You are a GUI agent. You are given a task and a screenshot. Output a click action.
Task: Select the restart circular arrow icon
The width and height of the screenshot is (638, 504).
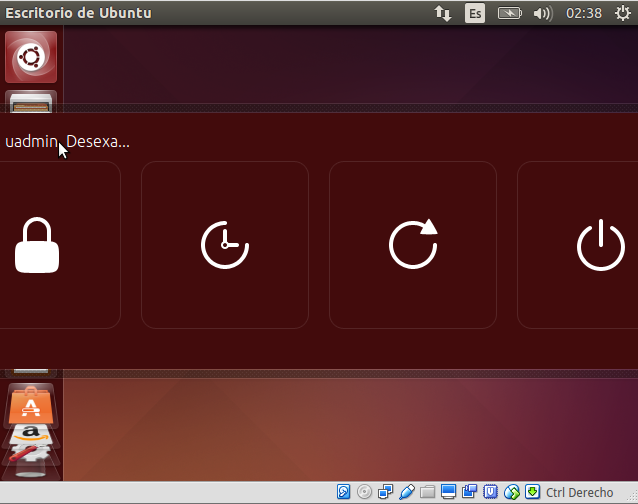(413, 244)
